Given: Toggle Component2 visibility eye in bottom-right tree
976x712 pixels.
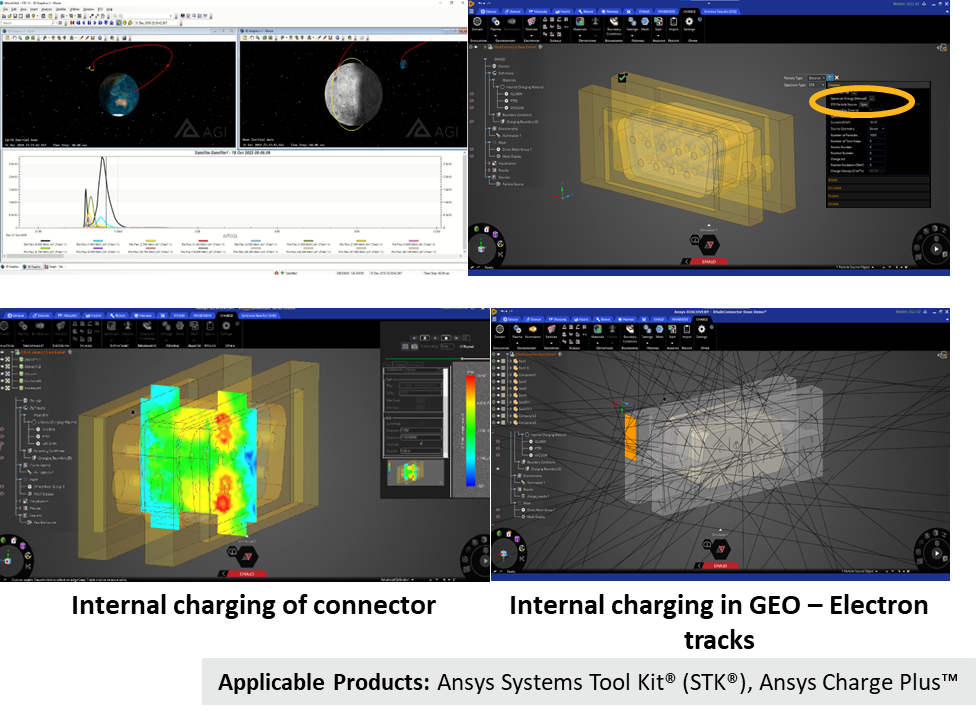Looking at the screenshot, I should click(x=498, y=416).
